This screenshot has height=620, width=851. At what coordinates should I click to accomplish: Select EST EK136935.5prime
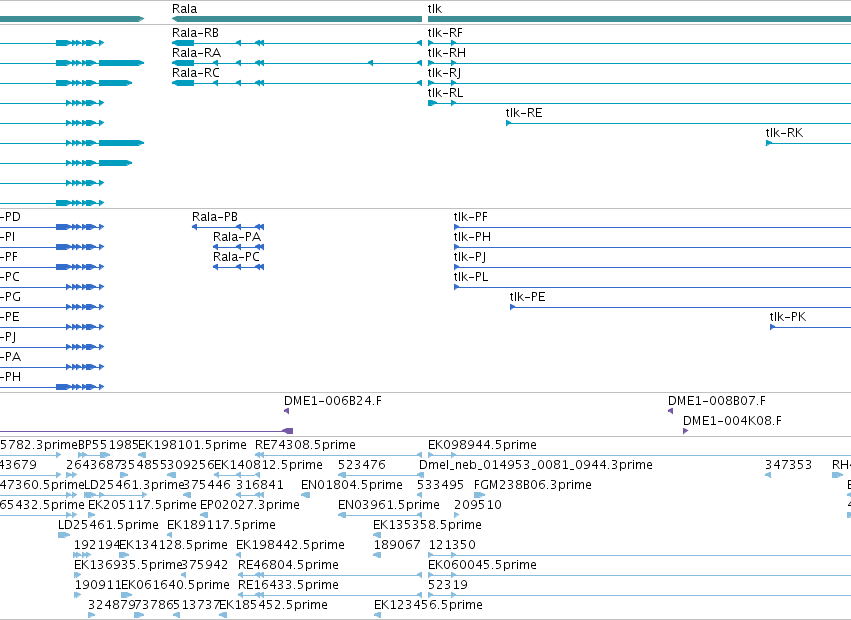pos(128,566)
